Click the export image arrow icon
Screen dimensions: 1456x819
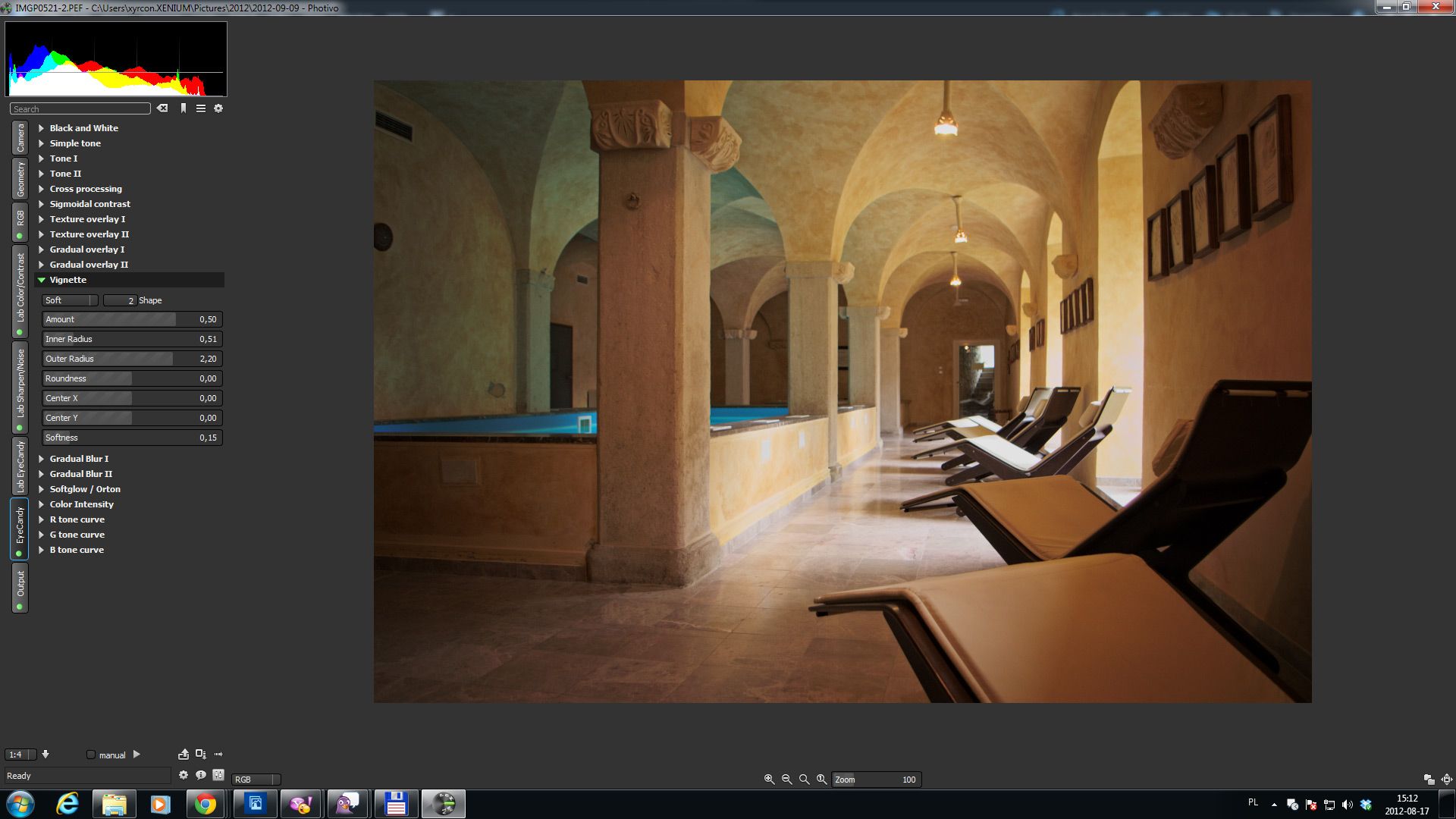[x=184, y=755]
